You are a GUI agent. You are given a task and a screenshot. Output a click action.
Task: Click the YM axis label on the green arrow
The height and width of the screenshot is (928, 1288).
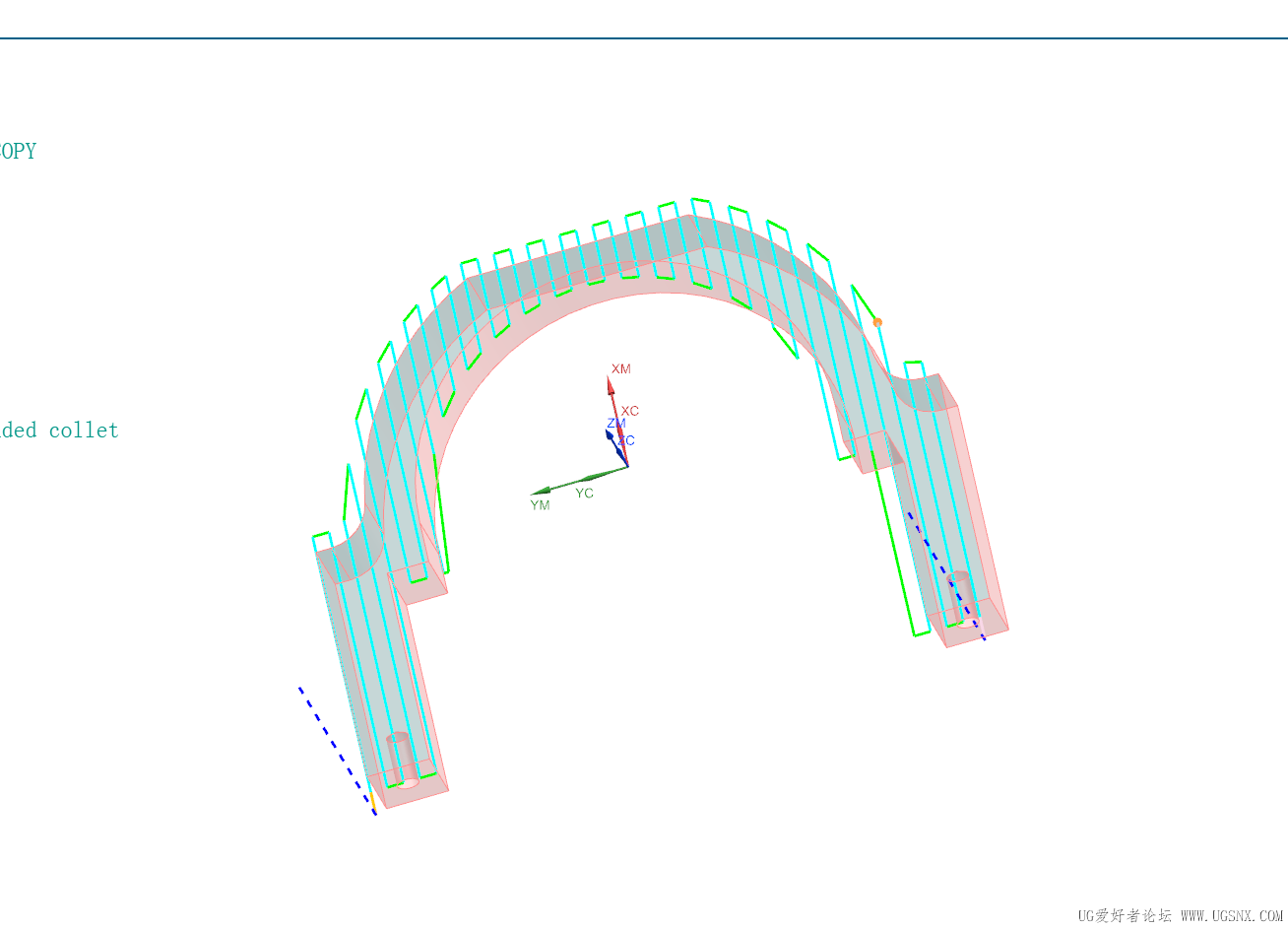pyautogui.click(x=539, y=504)
